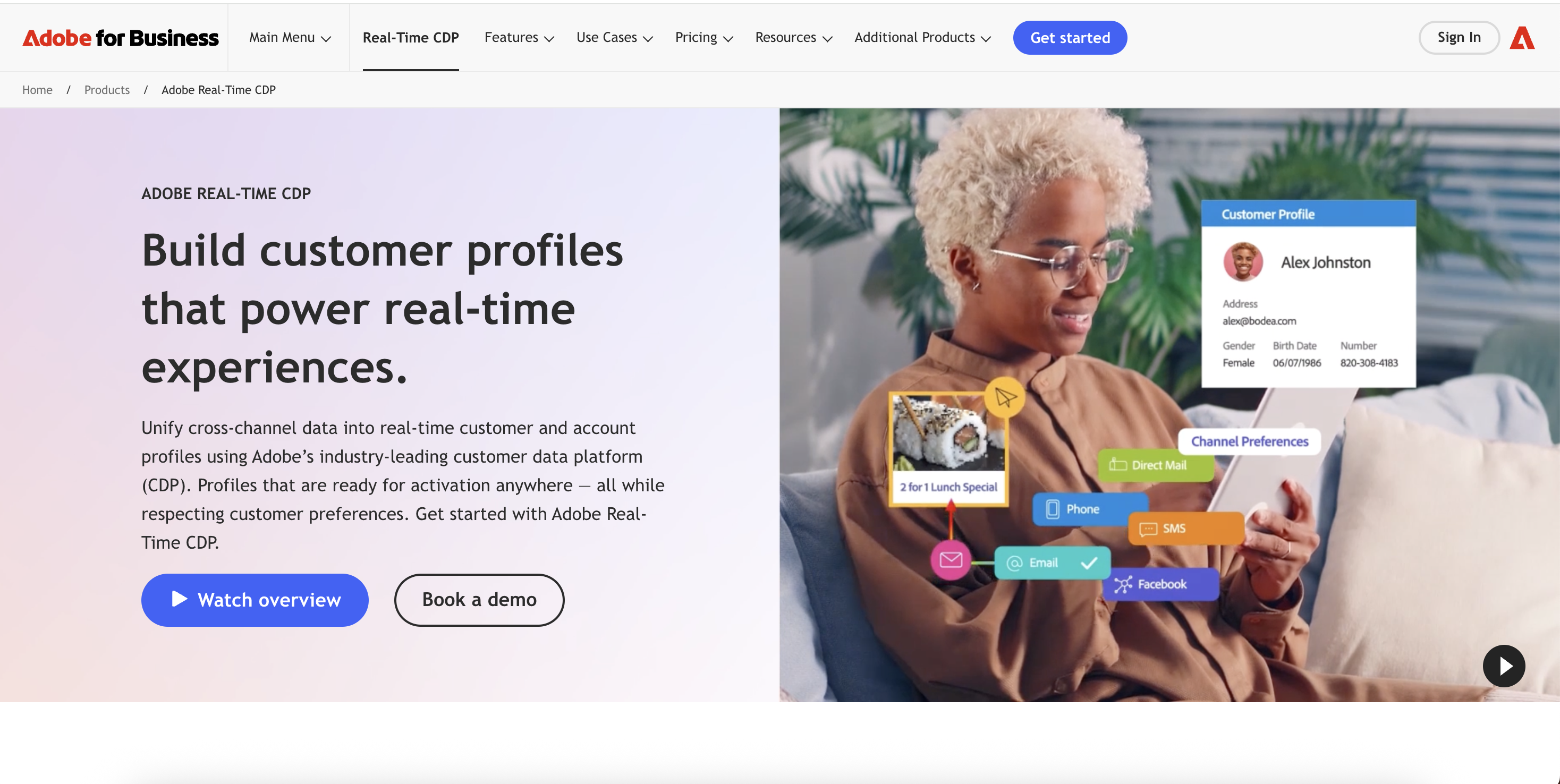Expand the Main Menu dropdown
Viewport: 1560px width, 784px height.
290,38
